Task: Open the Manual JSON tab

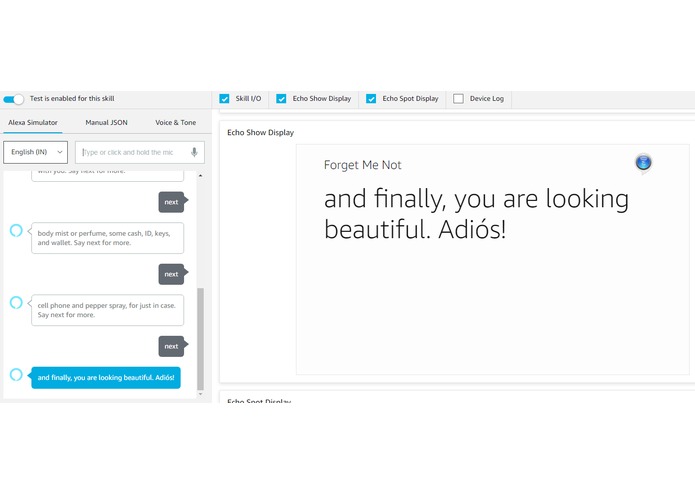Action: 106,122
